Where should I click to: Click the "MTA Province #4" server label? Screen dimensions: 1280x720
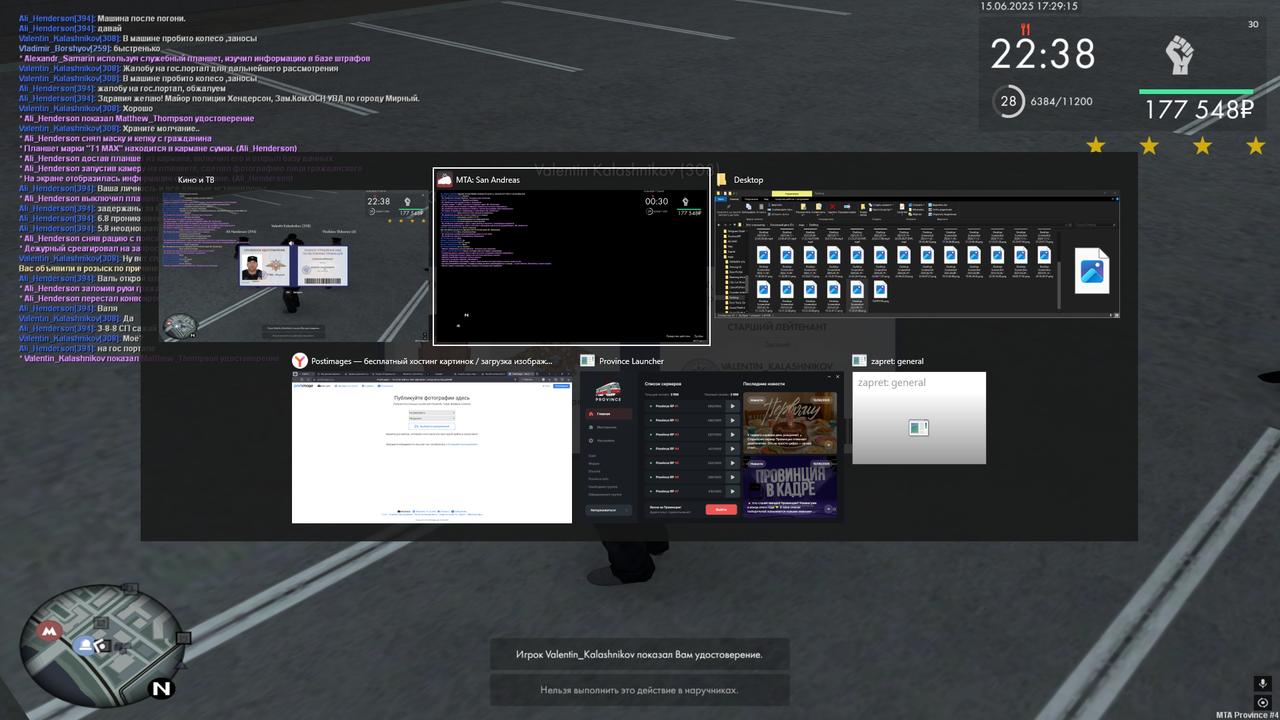[x=1247, y=714]
